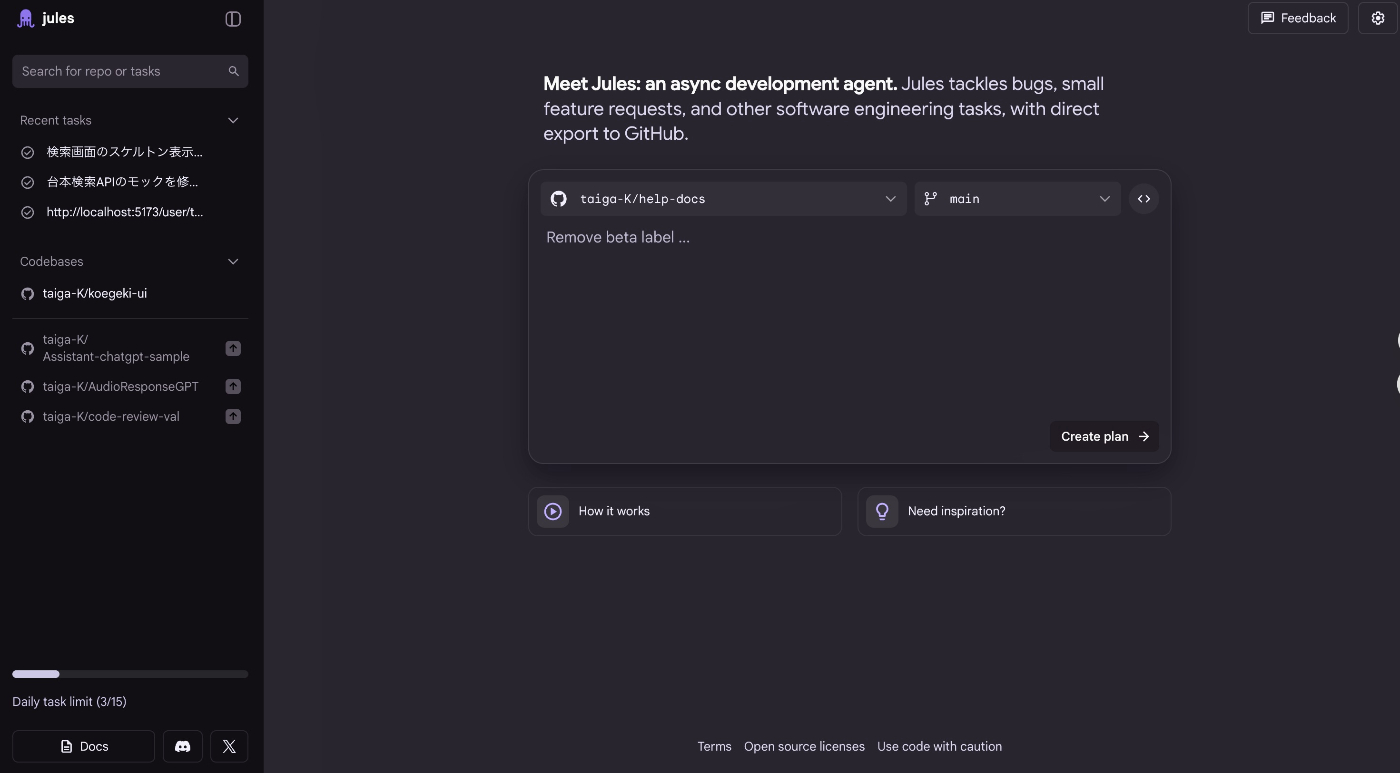Image resolution: width=1400 pixels, height=773 pixels.
Task: Click upgrade arrow icon for code-review-val
Action: 233,416
